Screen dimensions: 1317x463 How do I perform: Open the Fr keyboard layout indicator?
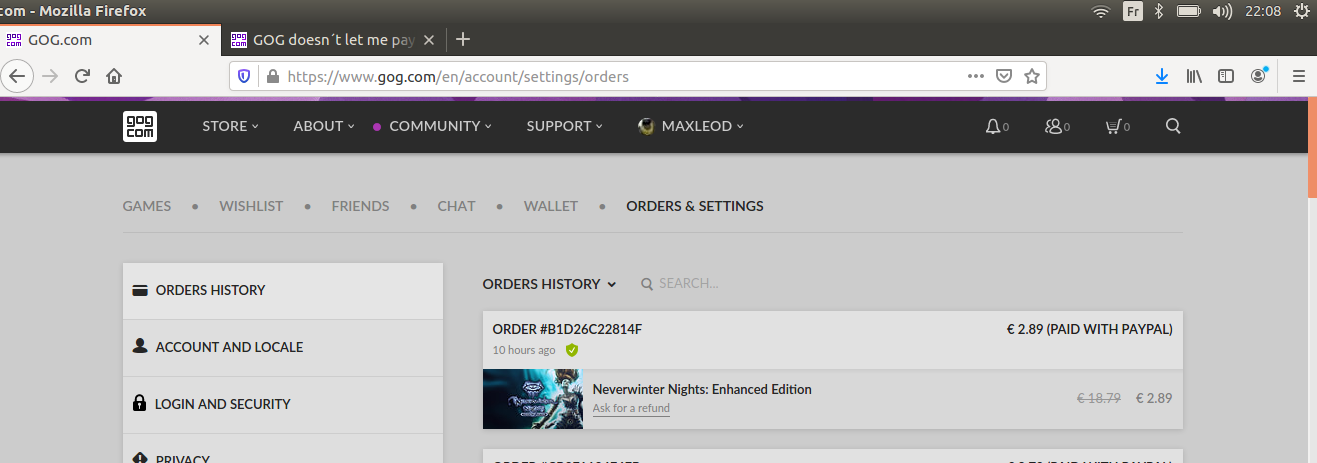[x=1132, y=11]
